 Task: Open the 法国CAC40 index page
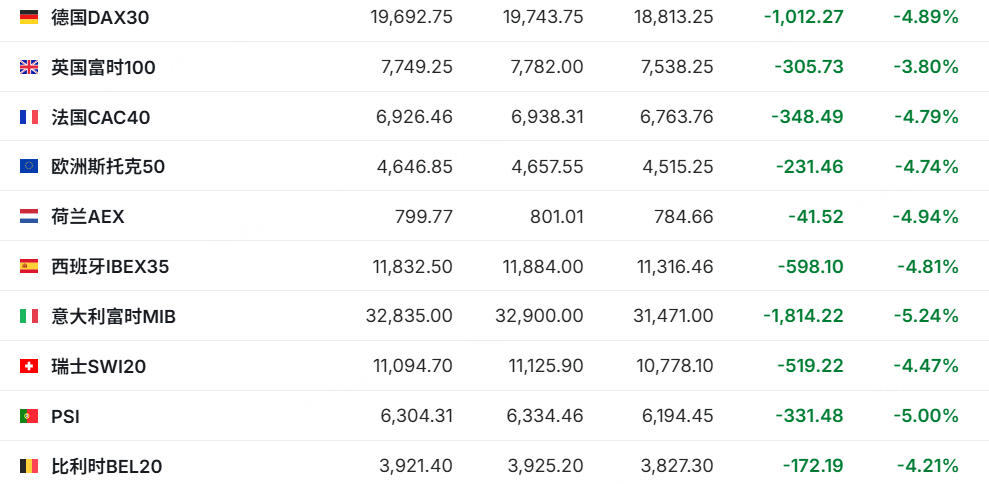101,117
